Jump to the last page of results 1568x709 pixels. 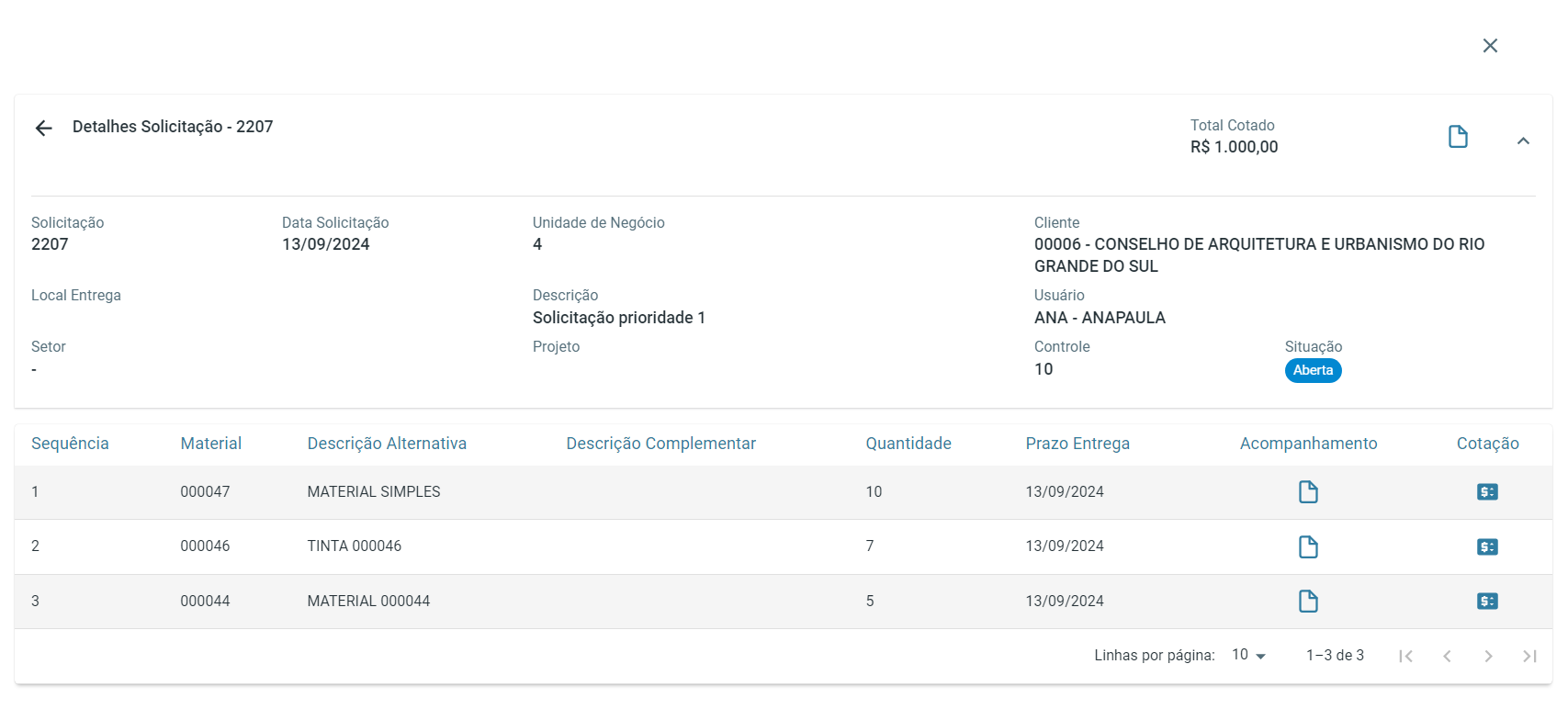click(x=1529, y=656)
